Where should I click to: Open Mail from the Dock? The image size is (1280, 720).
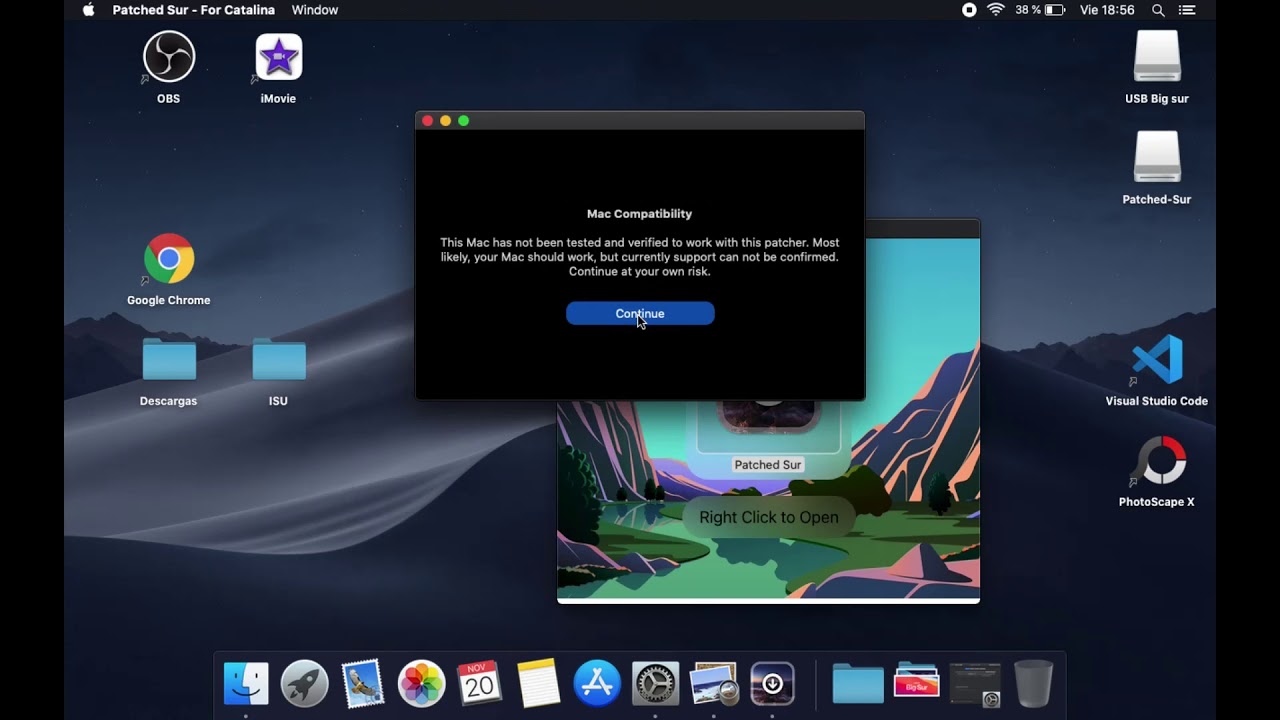(362, 684)
